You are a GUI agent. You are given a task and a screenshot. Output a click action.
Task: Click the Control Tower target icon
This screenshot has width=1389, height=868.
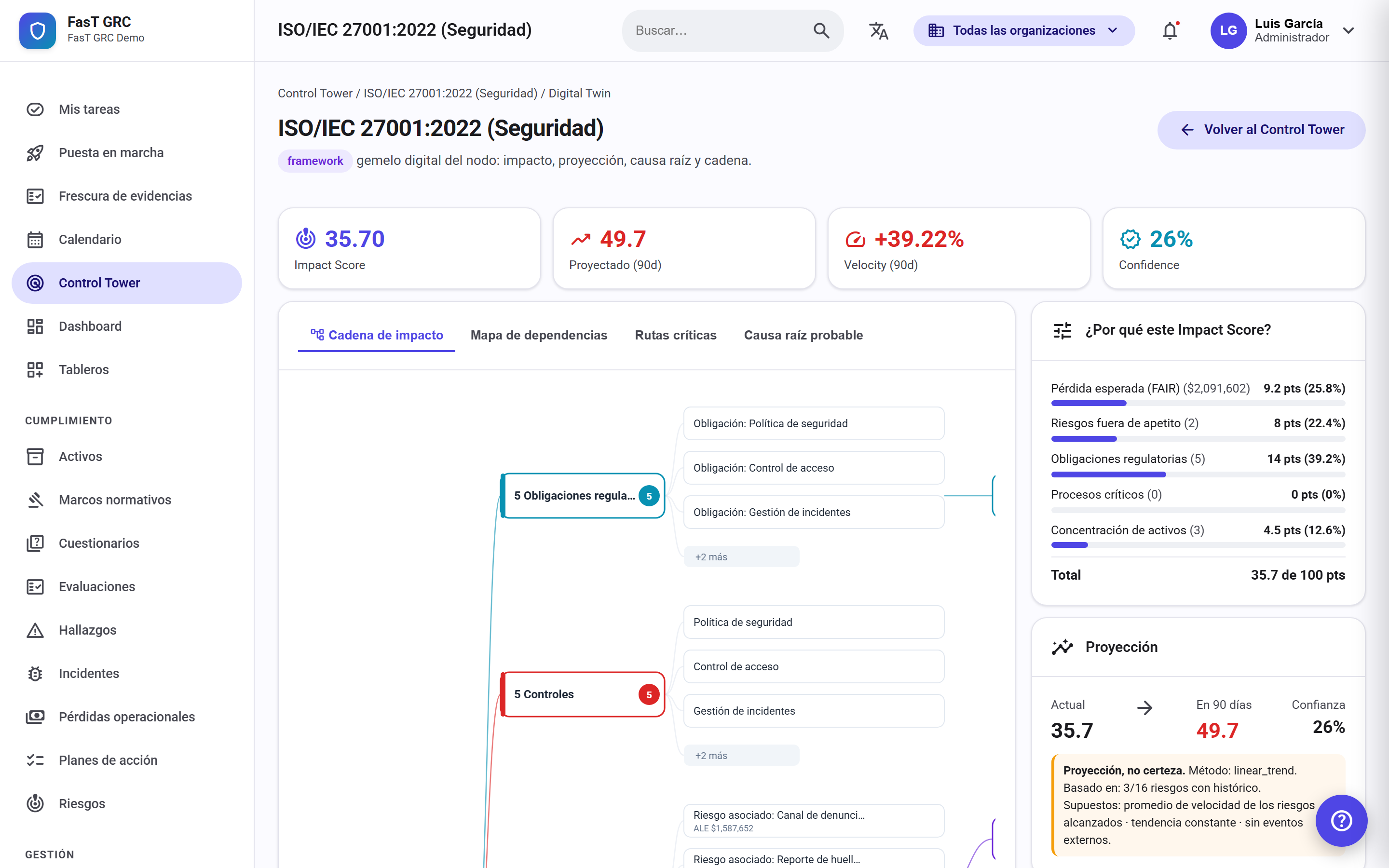tap(35, 283)
